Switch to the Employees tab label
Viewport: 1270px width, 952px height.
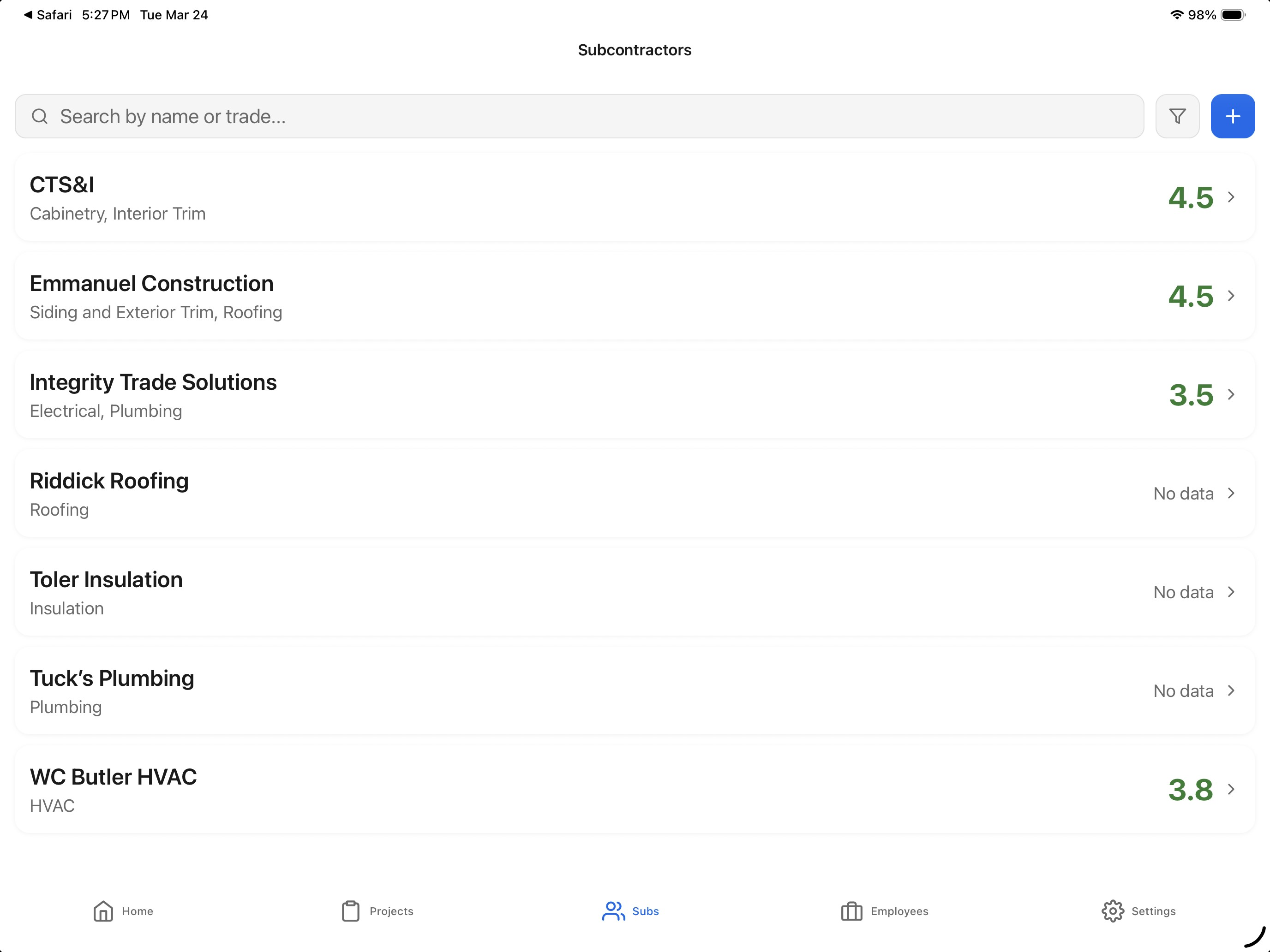click(x=899, y=911)
